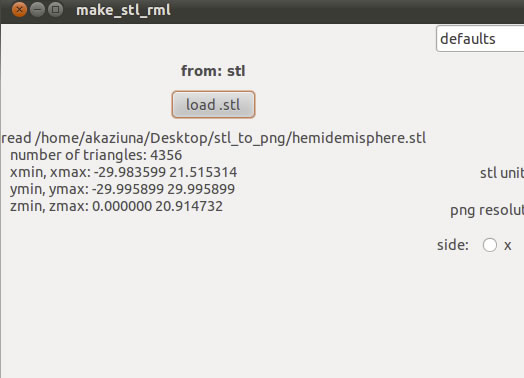Open the defaults combo box
Screen dimensions: 524x378
point(480,39)
